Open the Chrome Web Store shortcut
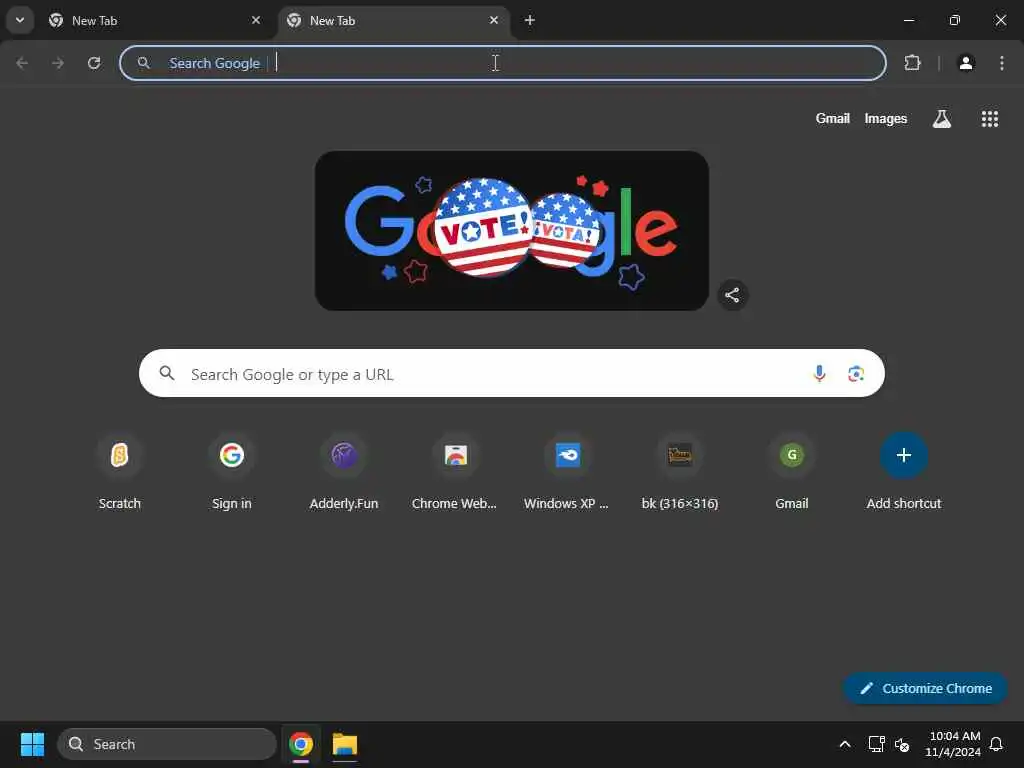The height and width of the screenshot is (768, 1024). (x=455, y=473)
